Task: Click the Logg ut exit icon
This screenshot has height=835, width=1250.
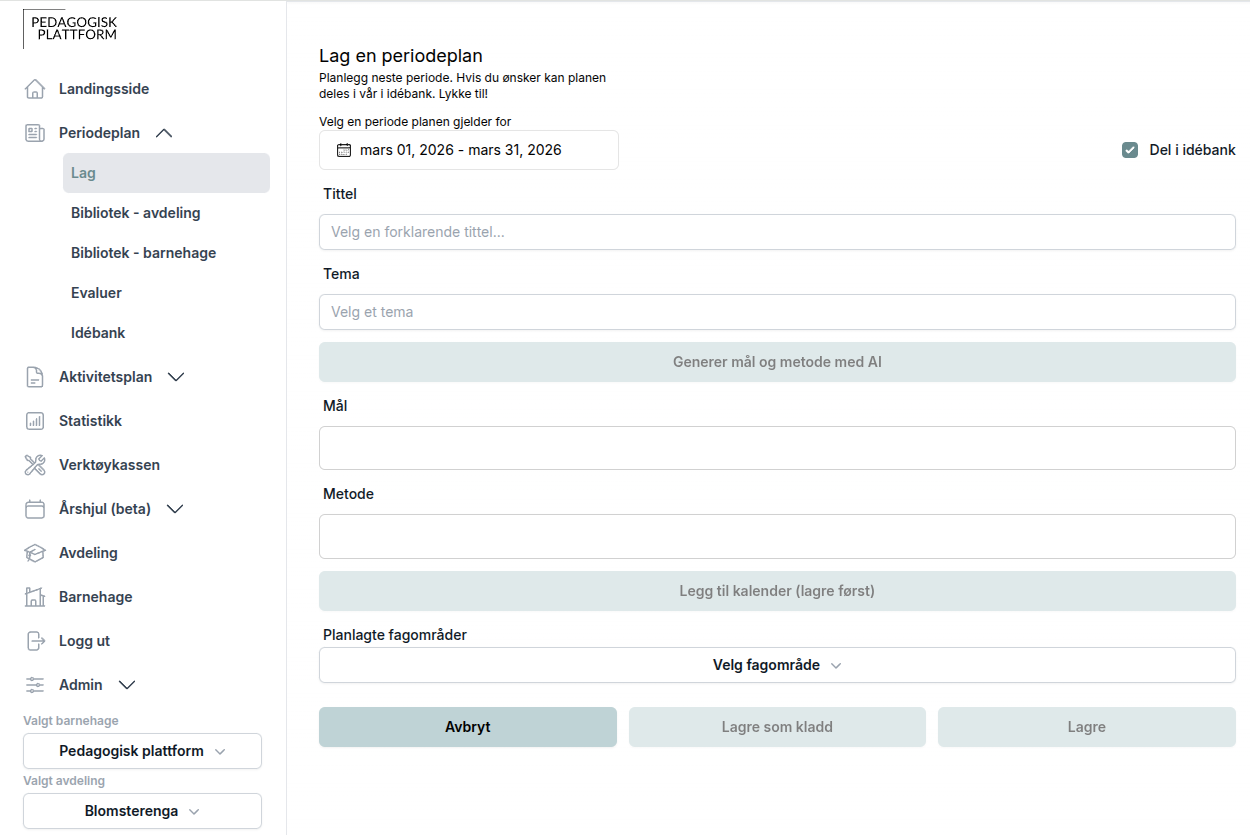Action: [35, 641]
